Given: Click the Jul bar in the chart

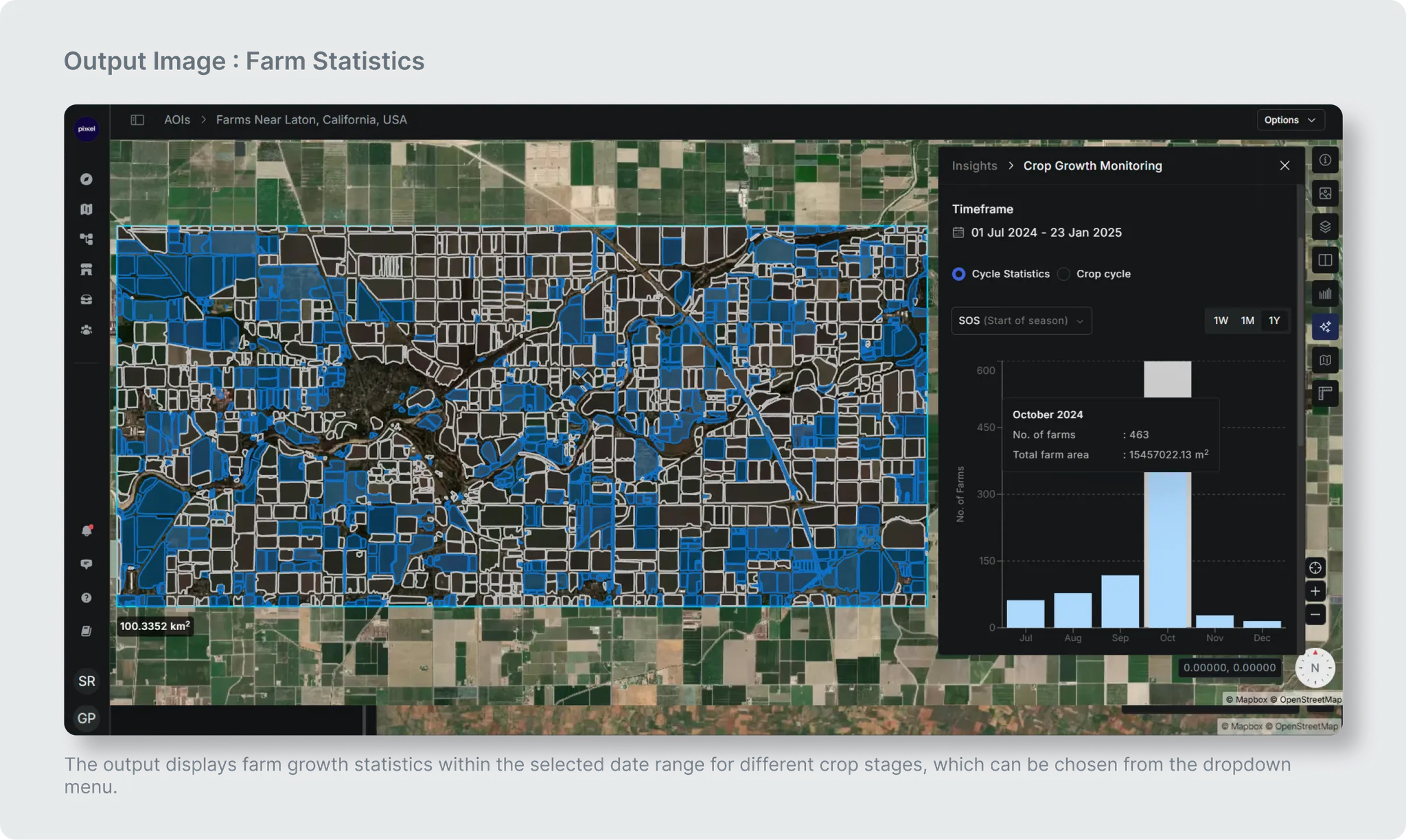Looking at the screenshot, I should 1026,614.
